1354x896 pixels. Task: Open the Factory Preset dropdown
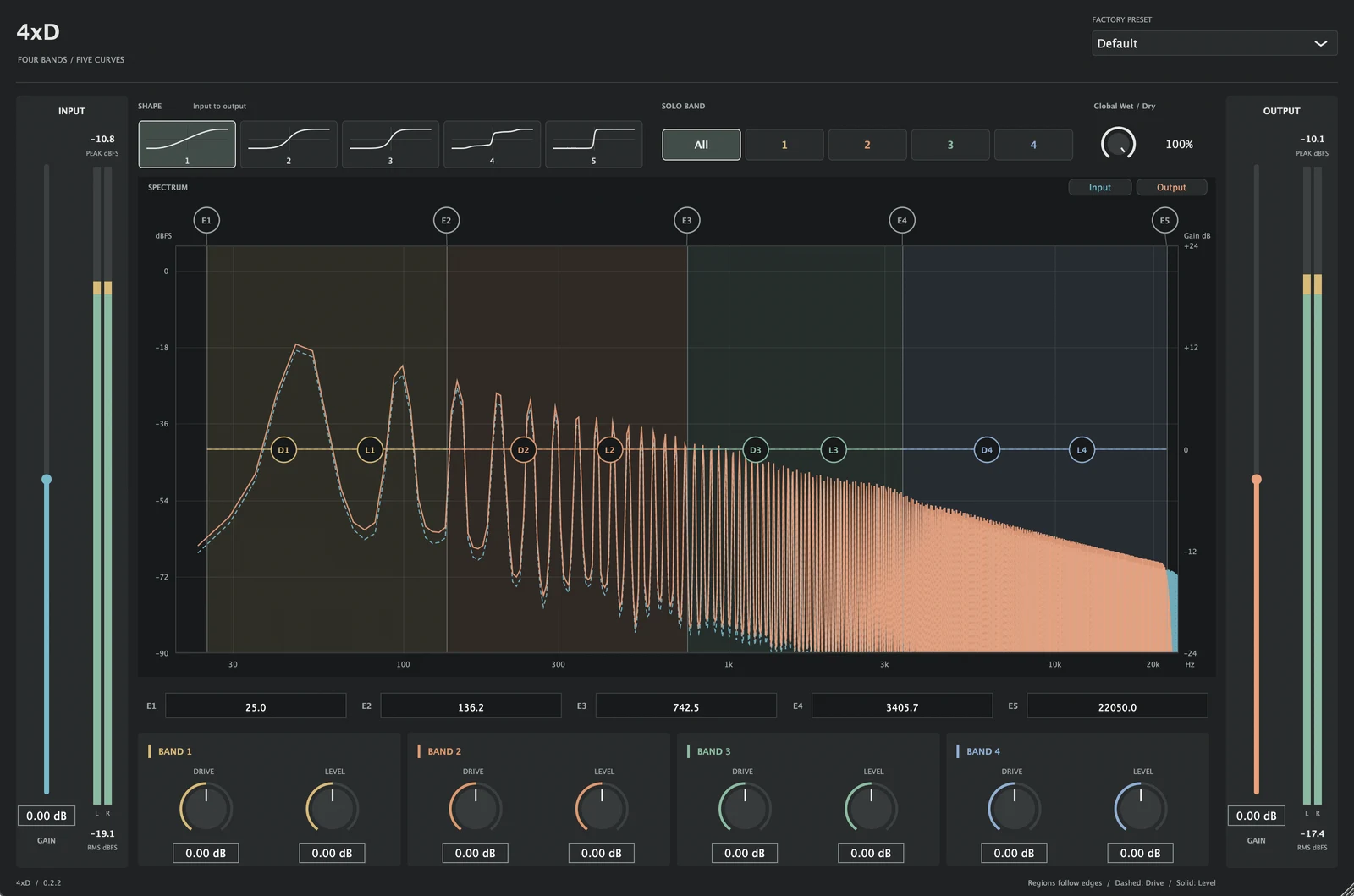pyautogui.click(x=1214, y=43)
